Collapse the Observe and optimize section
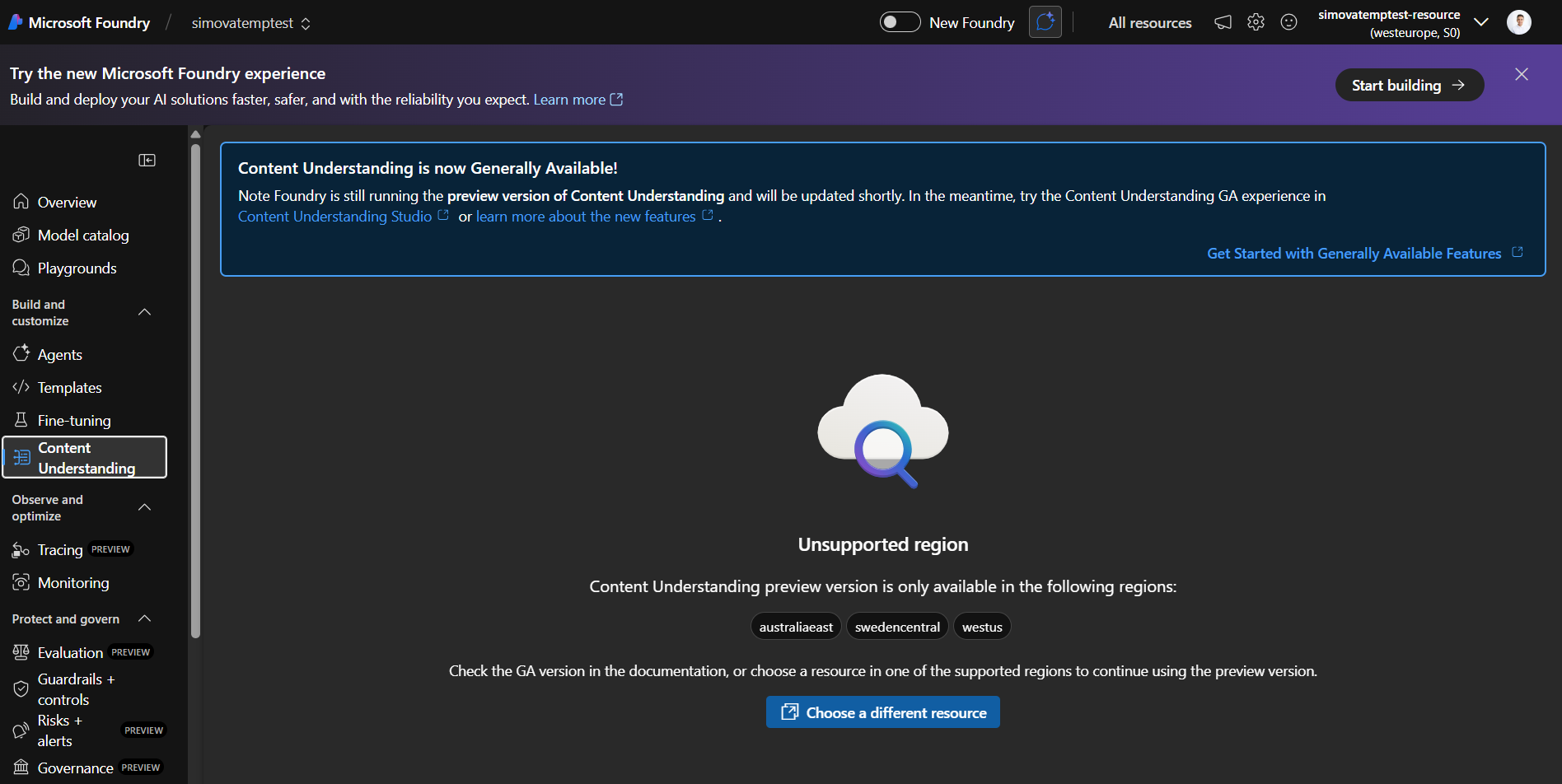 [x=145, y=507]
